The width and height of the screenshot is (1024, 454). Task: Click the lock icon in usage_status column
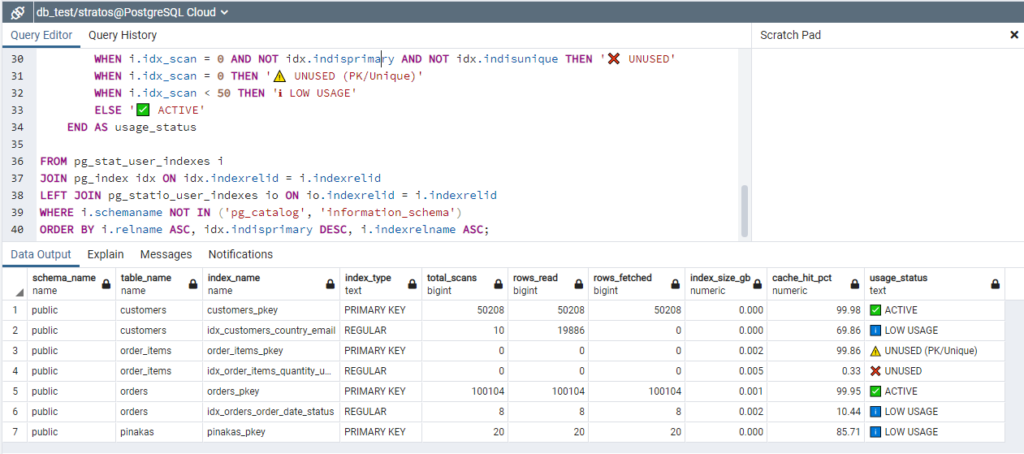coord(995,284)
